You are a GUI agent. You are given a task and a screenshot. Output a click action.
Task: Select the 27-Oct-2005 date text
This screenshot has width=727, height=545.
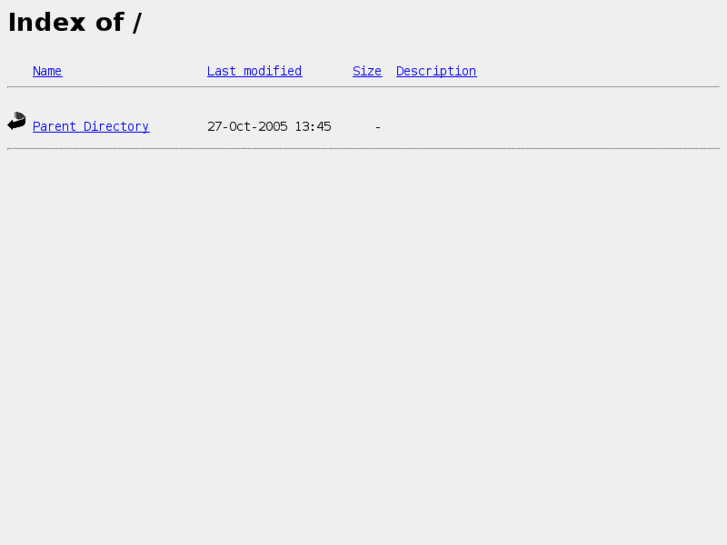pyautogui.click(x=247, y=127)
